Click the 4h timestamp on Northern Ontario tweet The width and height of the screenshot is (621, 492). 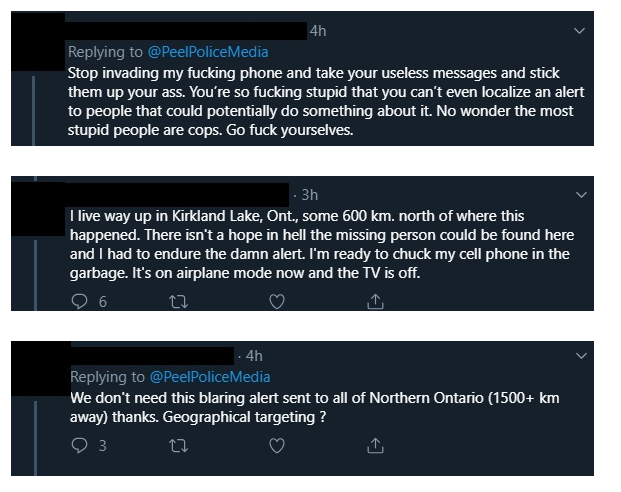253,355
